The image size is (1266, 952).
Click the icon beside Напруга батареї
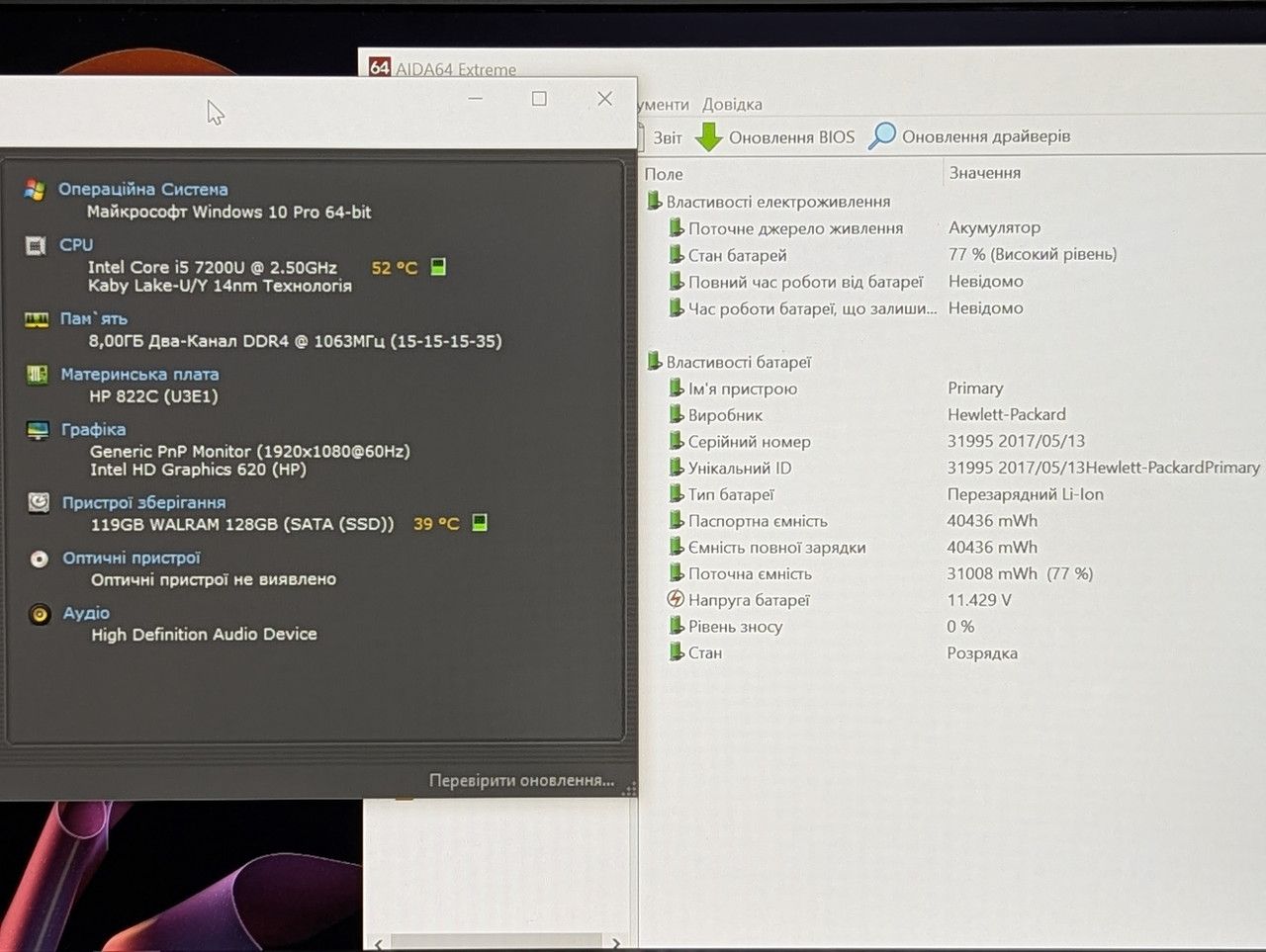(676, 599)
